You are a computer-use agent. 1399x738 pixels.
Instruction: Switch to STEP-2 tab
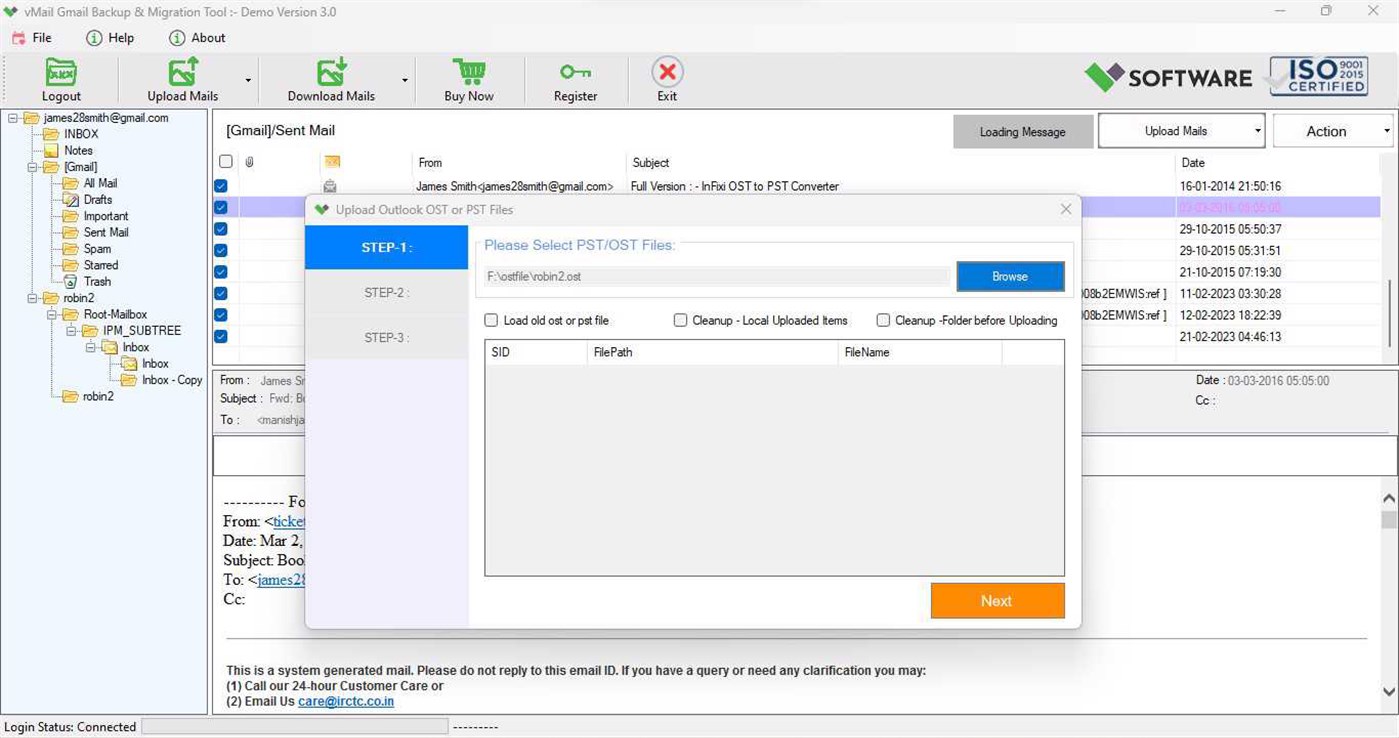387,293
